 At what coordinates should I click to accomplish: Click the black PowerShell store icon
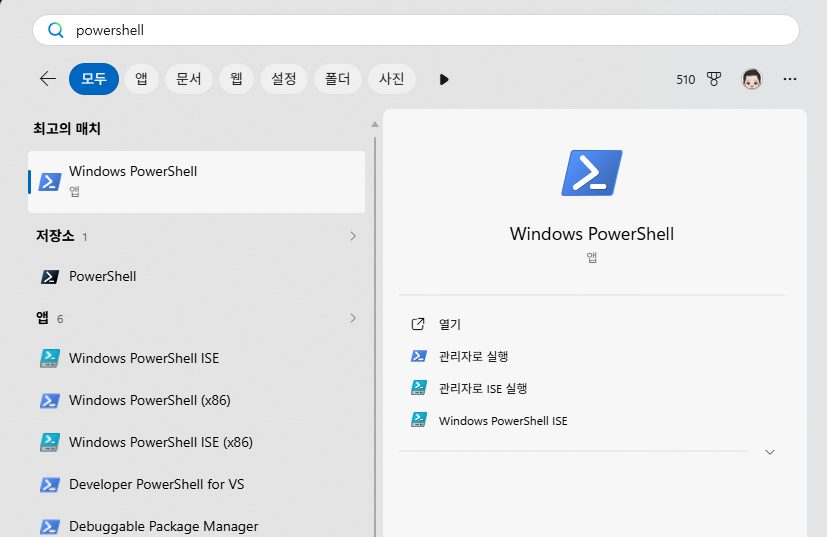pos(50,276)
